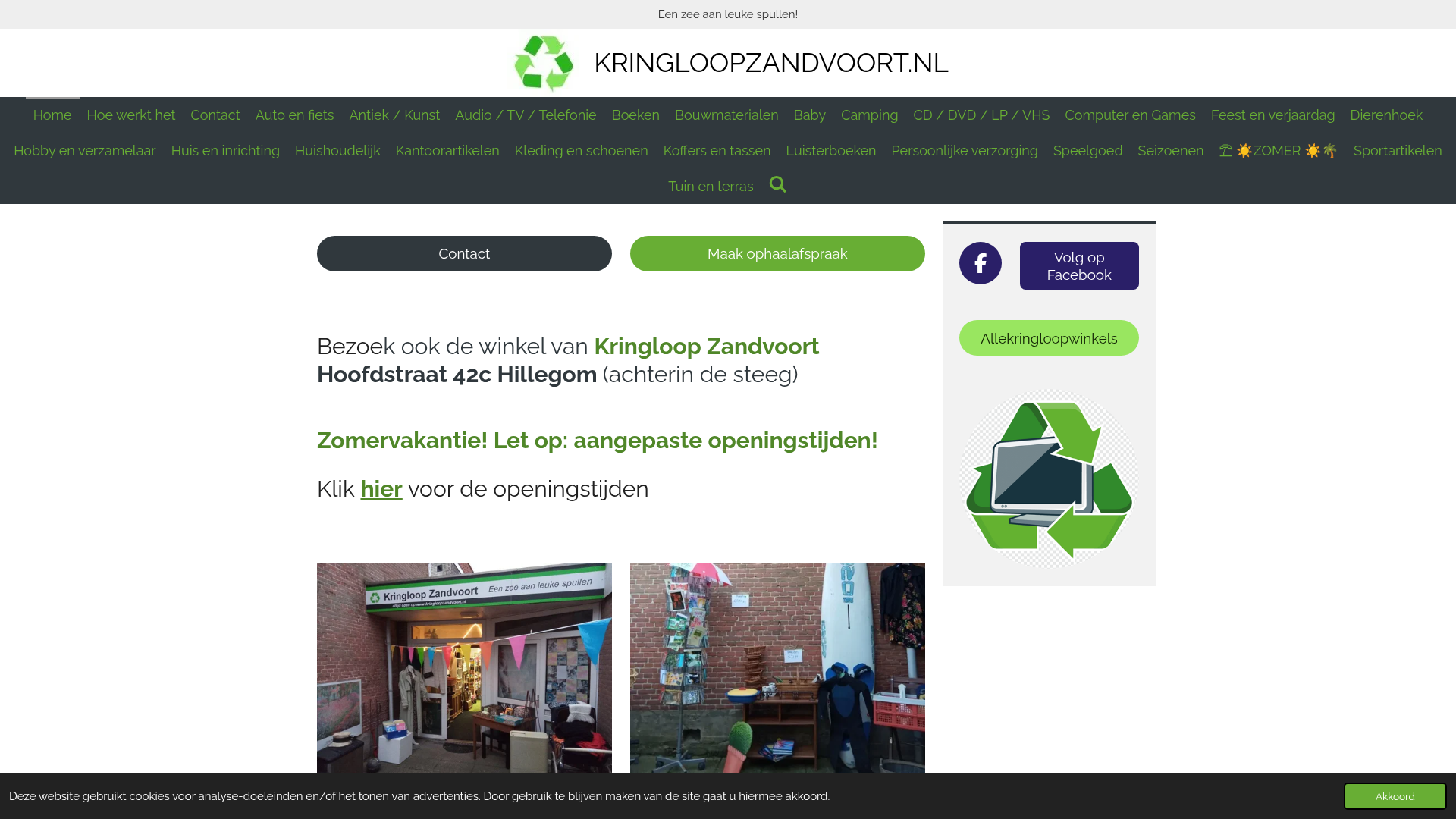Click Volg op Facebook button
The width and height of the screenshot is (1456, 819).
click(x=1079, y=266)
